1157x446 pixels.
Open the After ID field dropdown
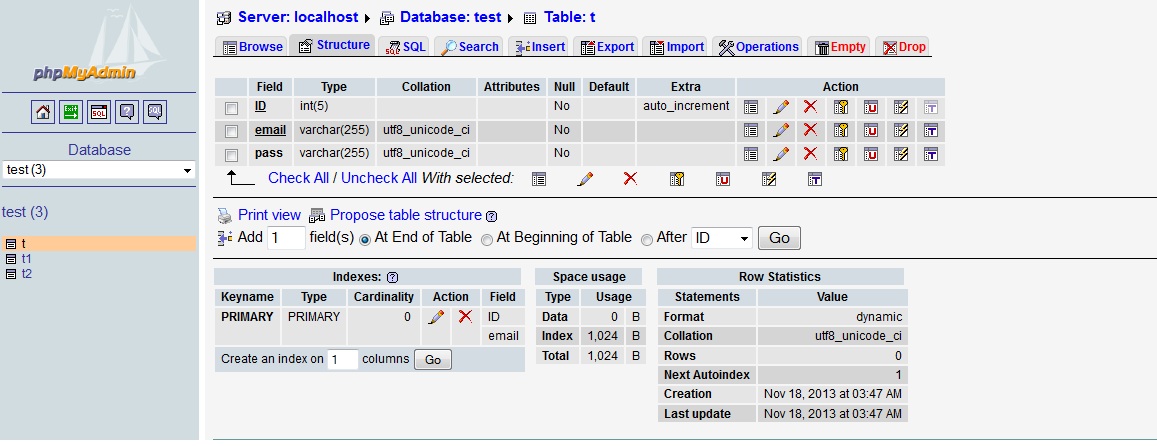coord(722,239)
